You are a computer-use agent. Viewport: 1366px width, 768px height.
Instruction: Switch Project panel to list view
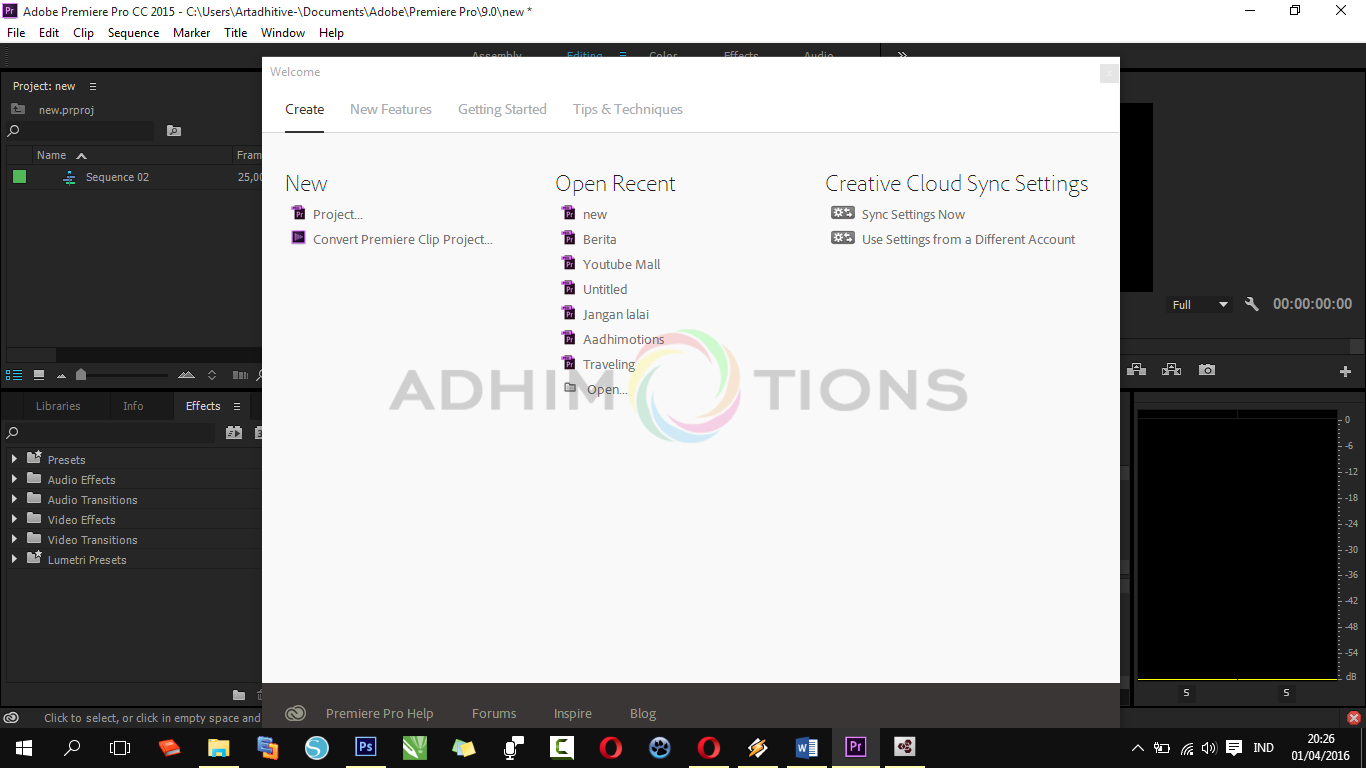[14, 375]
